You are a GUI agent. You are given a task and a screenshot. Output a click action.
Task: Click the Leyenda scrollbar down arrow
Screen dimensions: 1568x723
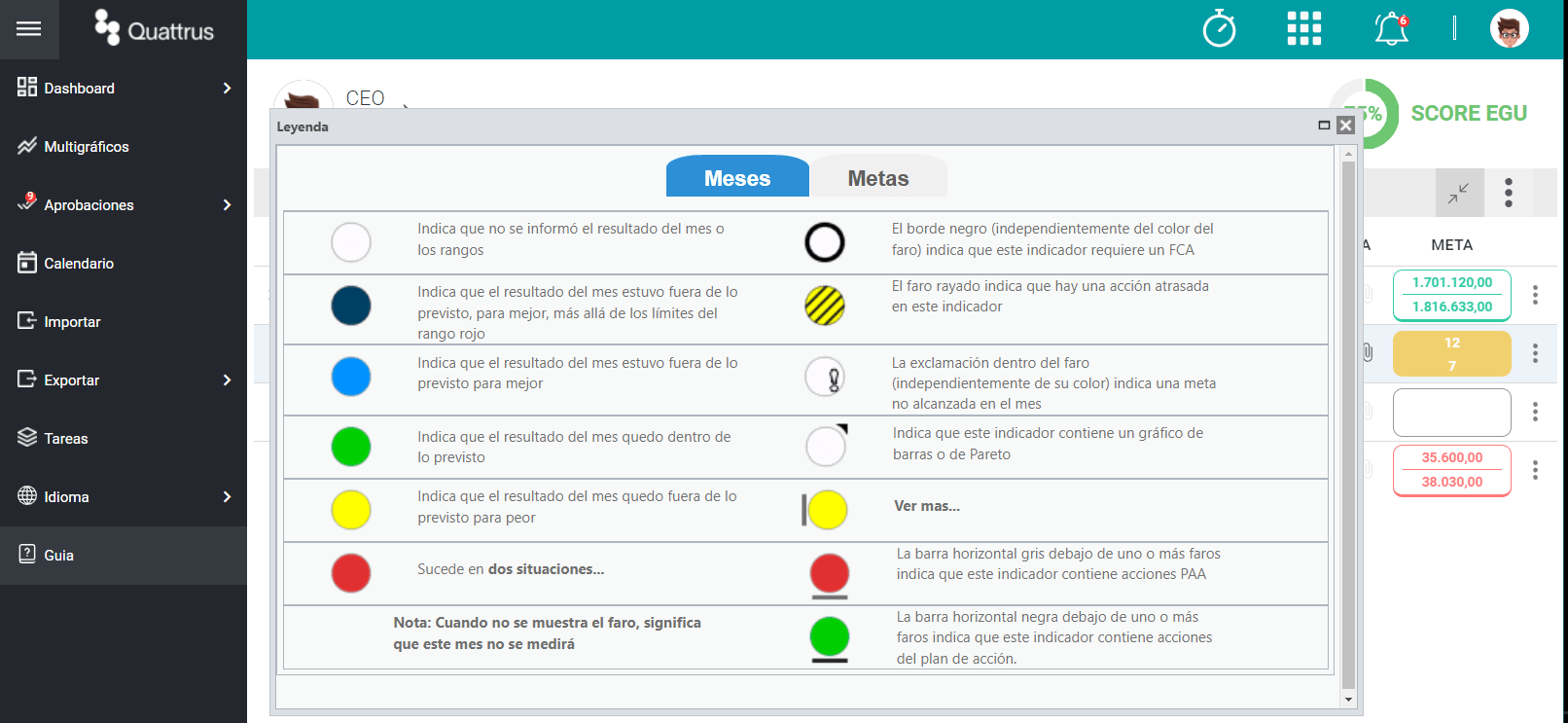(1348, 699)
